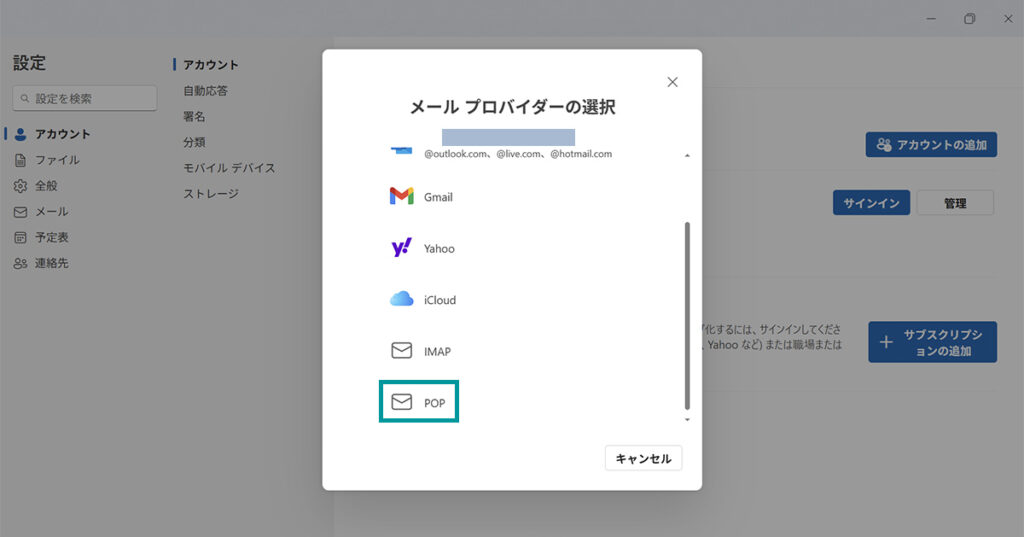
Task: Click the 設定を検索 search field
Action: (x=85, y=98)
